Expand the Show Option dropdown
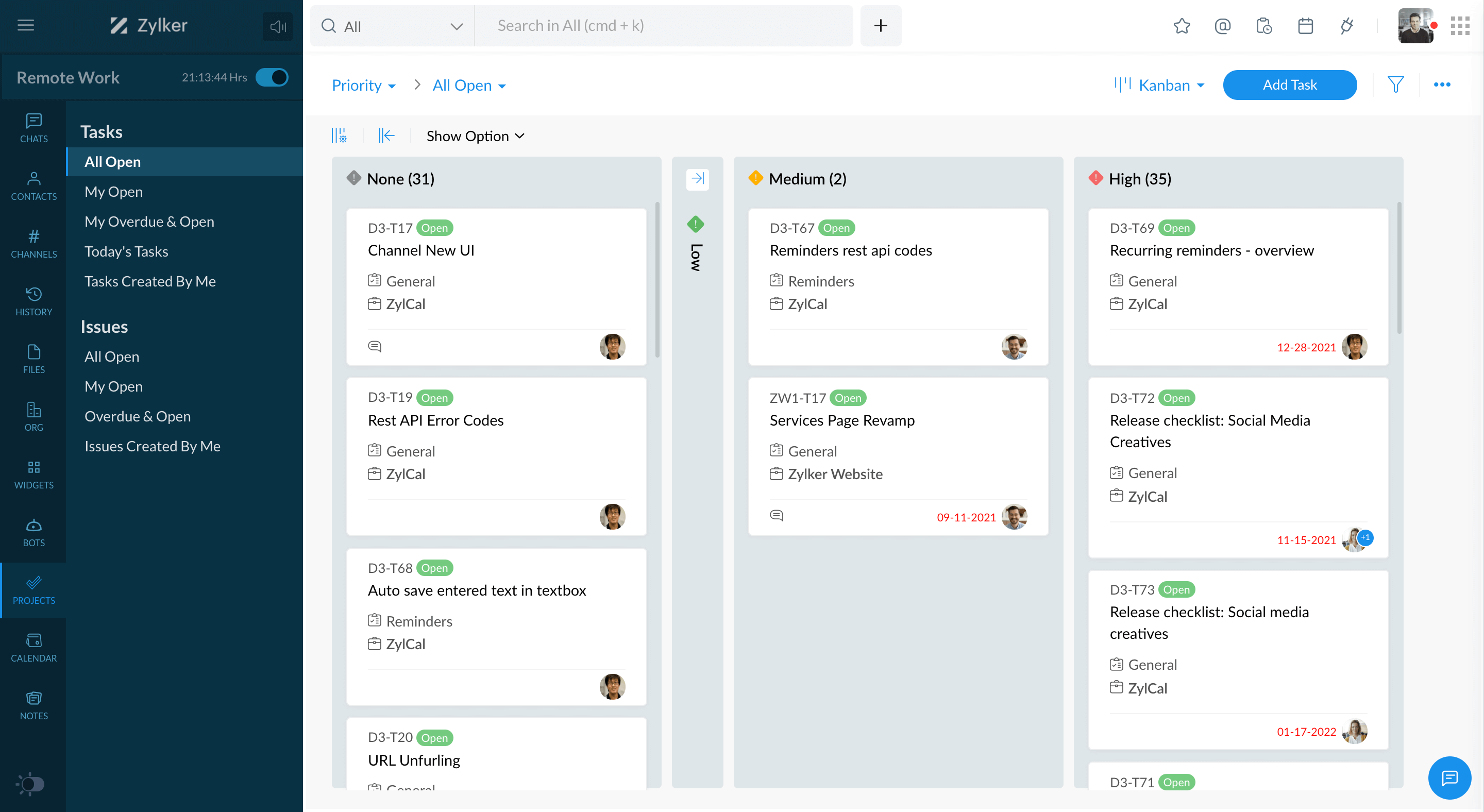 tap(475, 136)
